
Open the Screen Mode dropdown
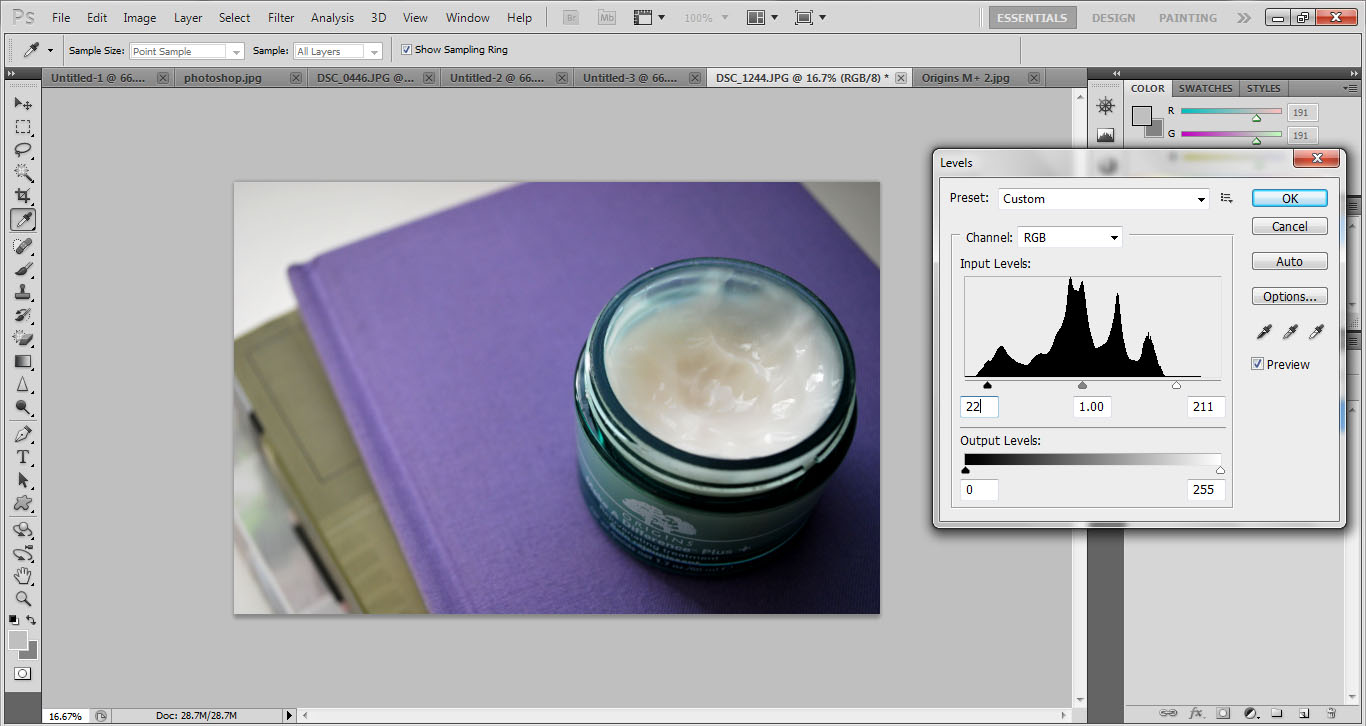(809, 18)
